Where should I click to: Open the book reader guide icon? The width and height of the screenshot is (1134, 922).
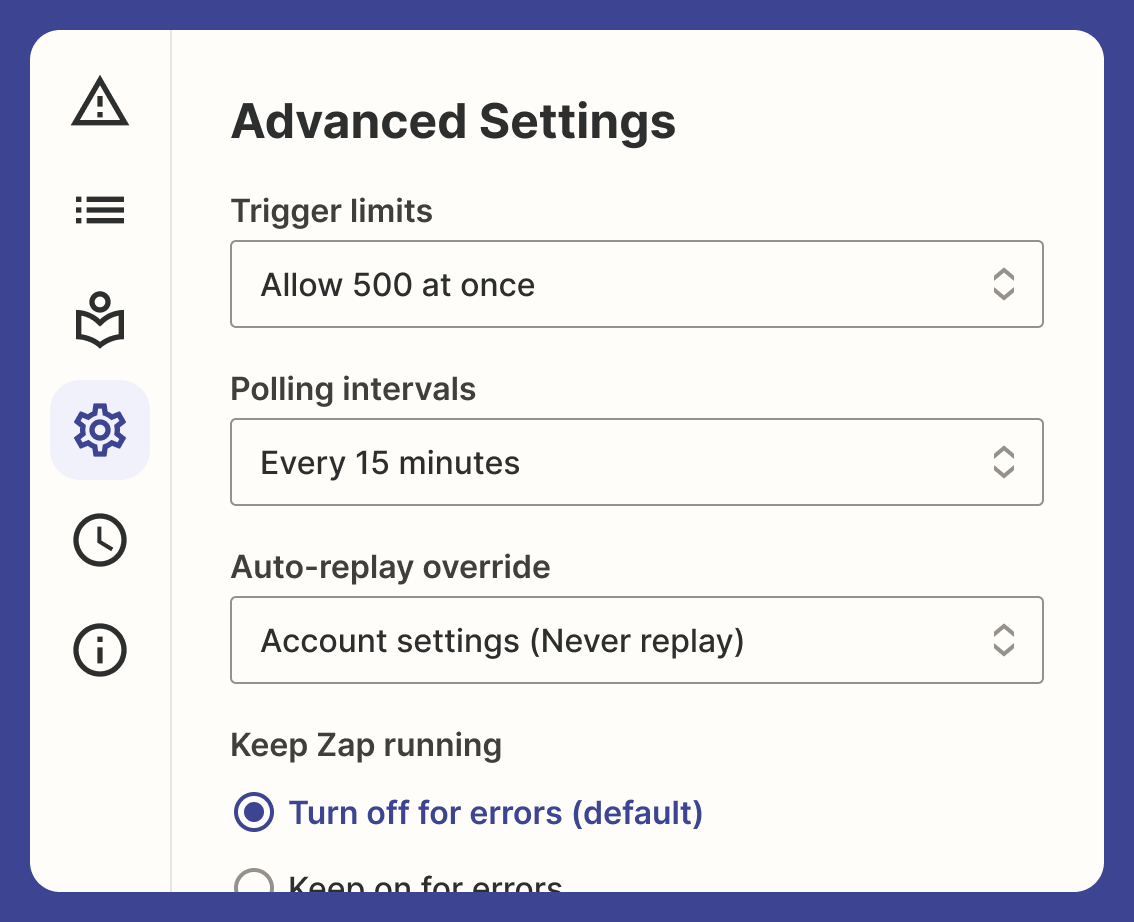click(x=100, y=320)
